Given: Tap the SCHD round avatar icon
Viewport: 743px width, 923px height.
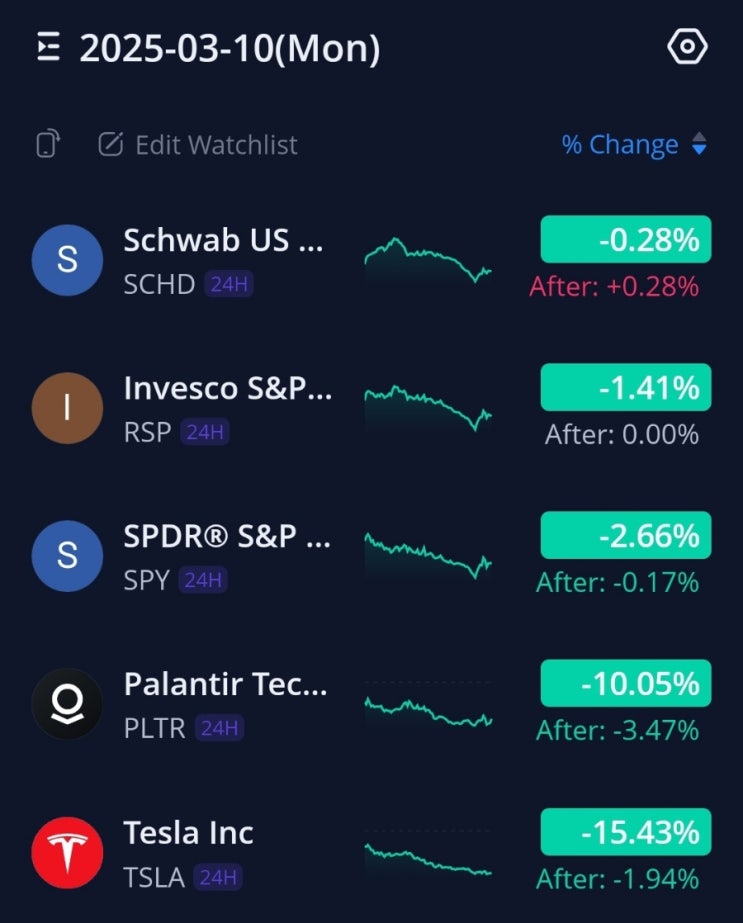Looking at the screenshot, I should [67, 260].
